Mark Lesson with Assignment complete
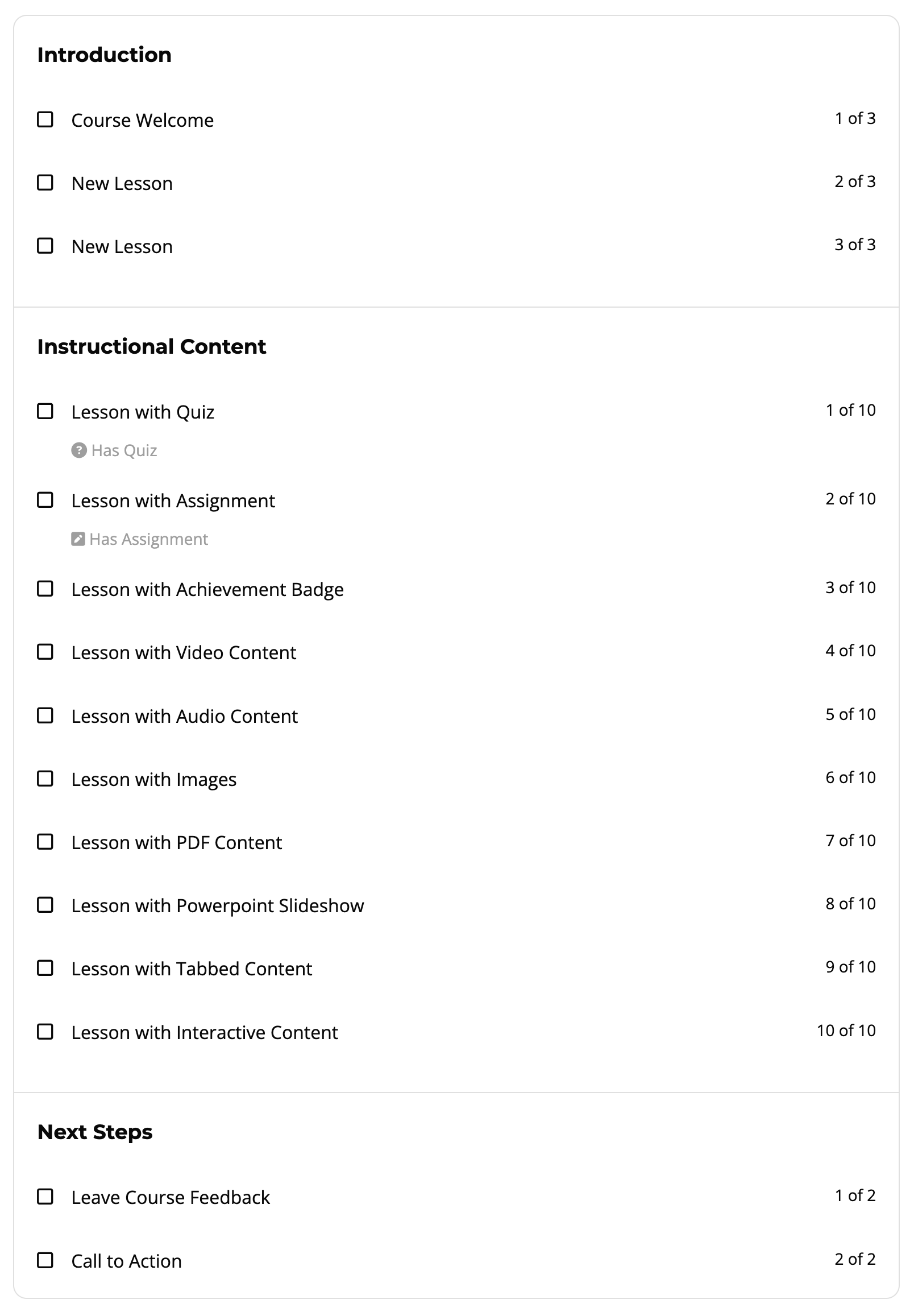 [x=45, y=500]
